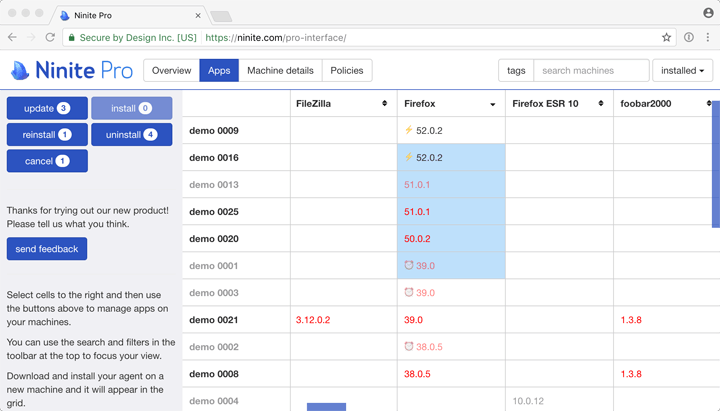Image resolution: width=720 pixels, height=411 pixels.
Task: Sort by Firefox ESR 10 column arrows
Action: coord(601,103)
